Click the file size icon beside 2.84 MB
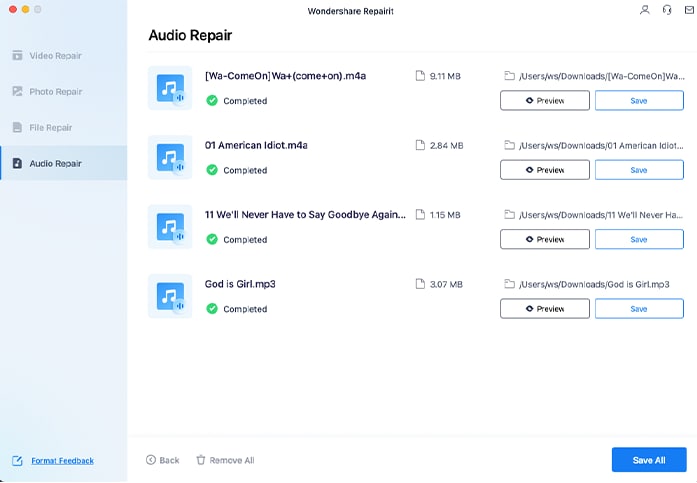The width and height of the screenshot is (697, 483). (x=420, y=145)
